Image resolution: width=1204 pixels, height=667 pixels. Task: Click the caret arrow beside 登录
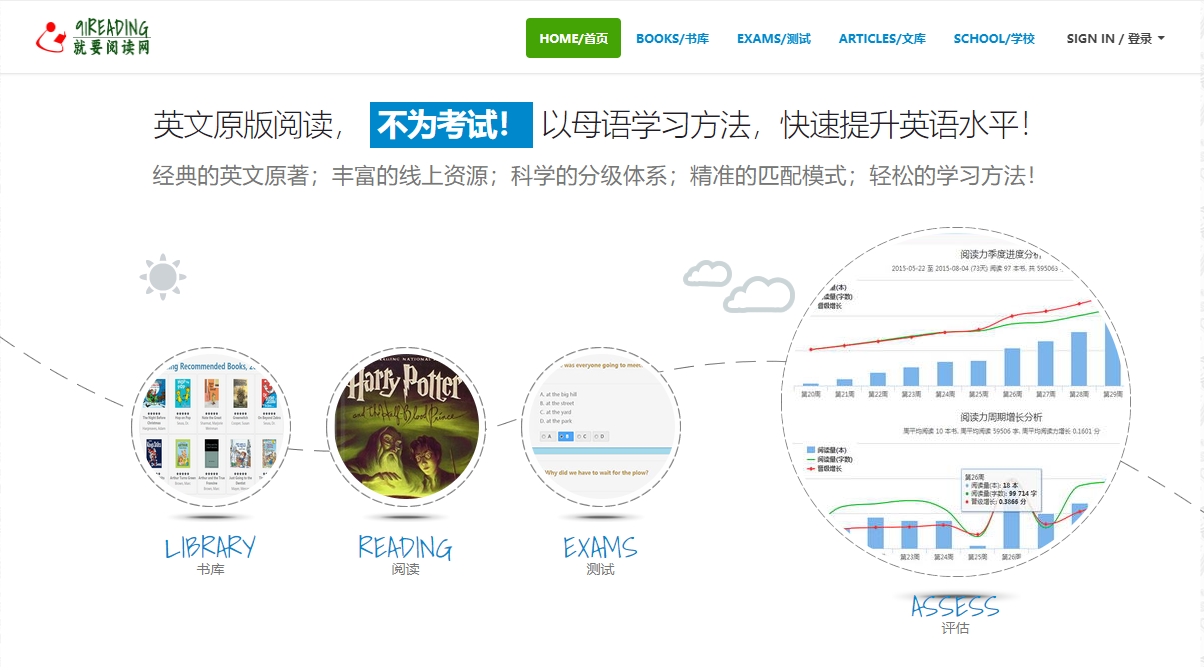tap(1161, 39)
